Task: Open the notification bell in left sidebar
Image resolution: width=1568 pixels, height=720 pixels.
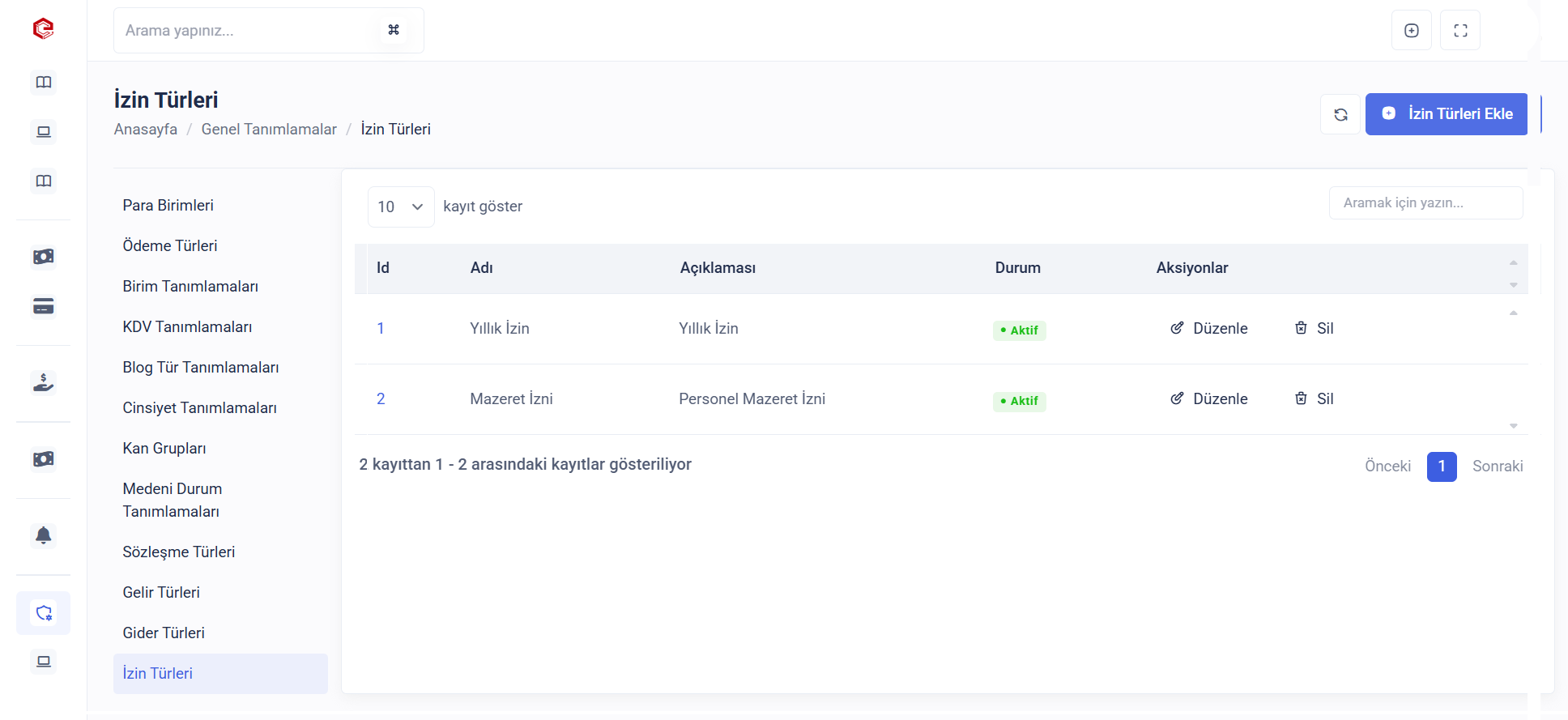Action: pyautogui.click(x=44, y=535)
